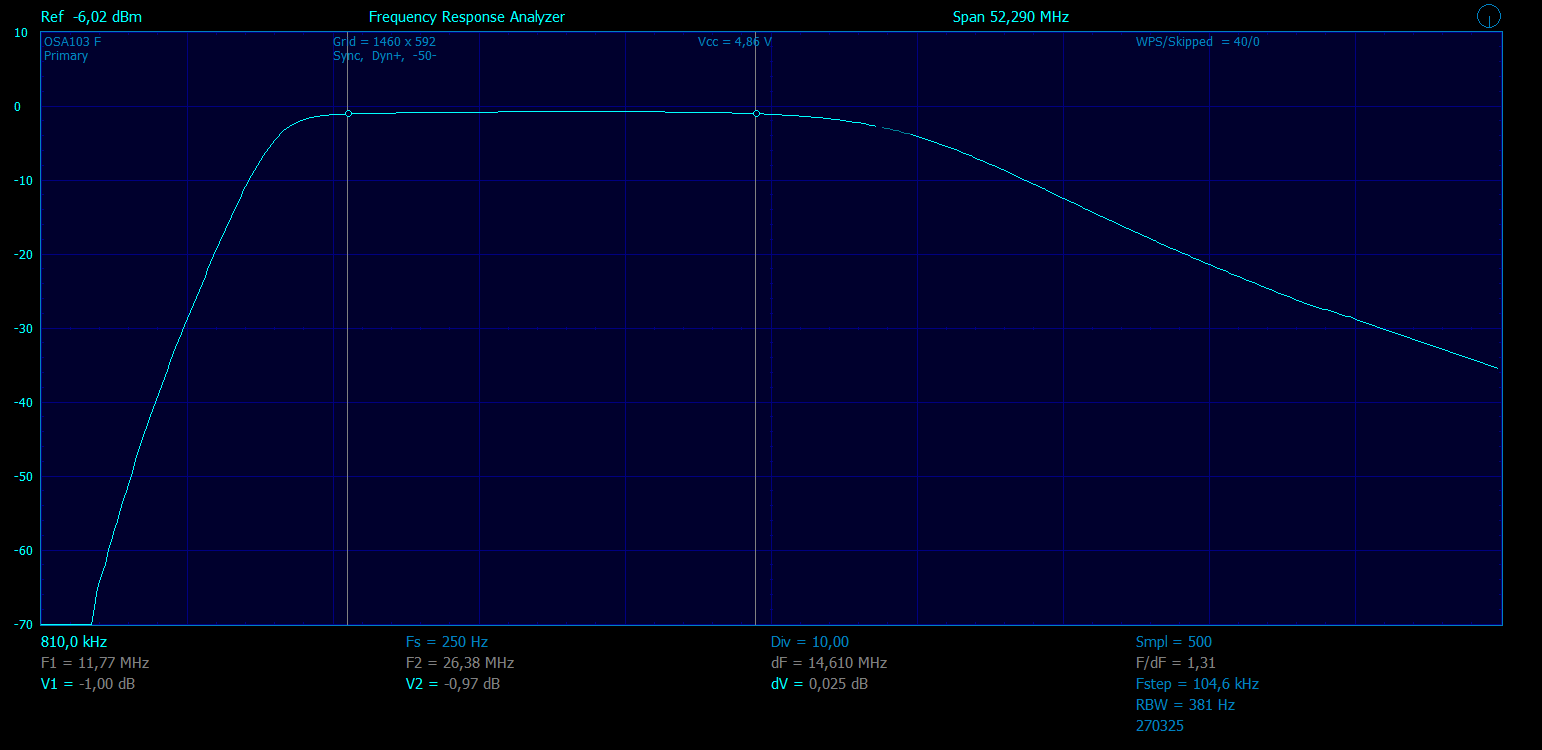Screen dimensions: 1542x750
Task: Toggle the dV = 0,025 dB readout
Action: point(819,684)
